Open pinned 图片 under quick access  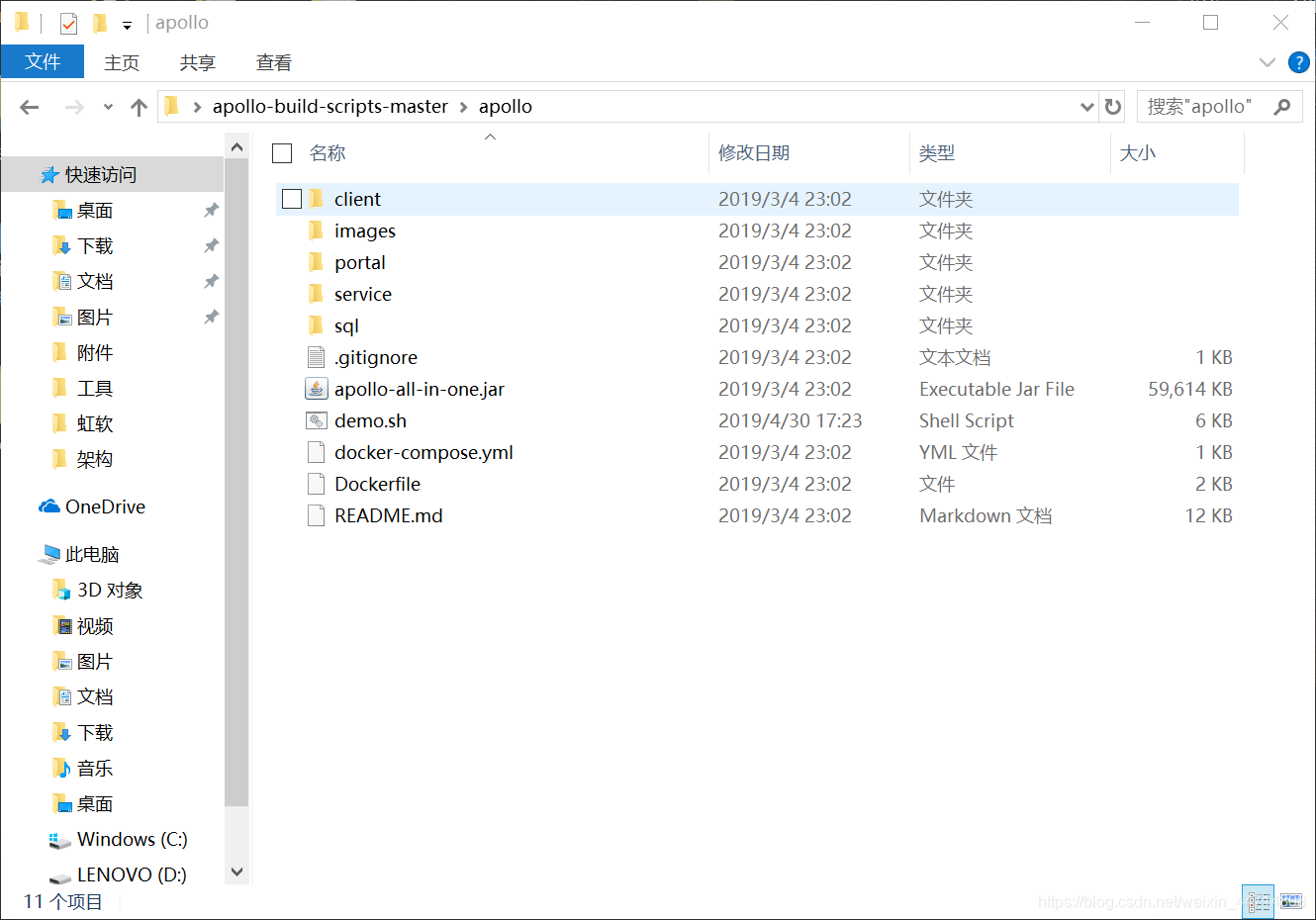pos(95,318)
